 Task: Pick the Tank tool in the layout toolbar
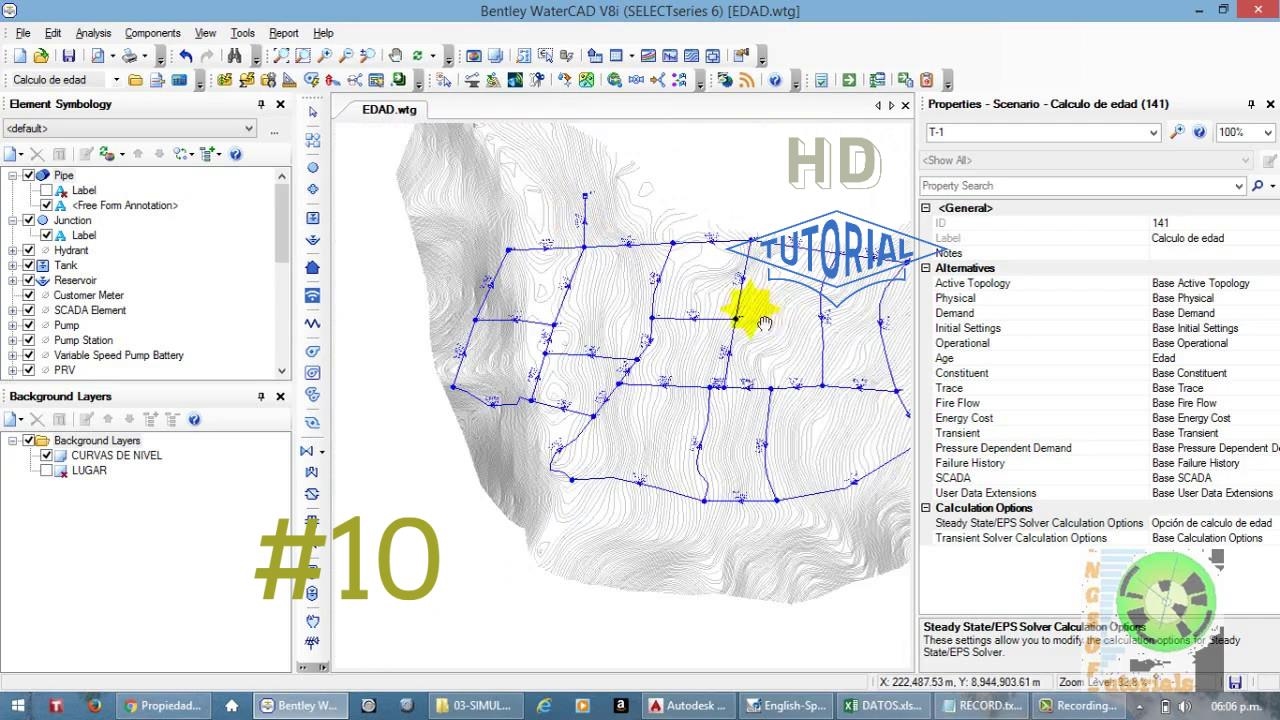(x=313, y=218)
